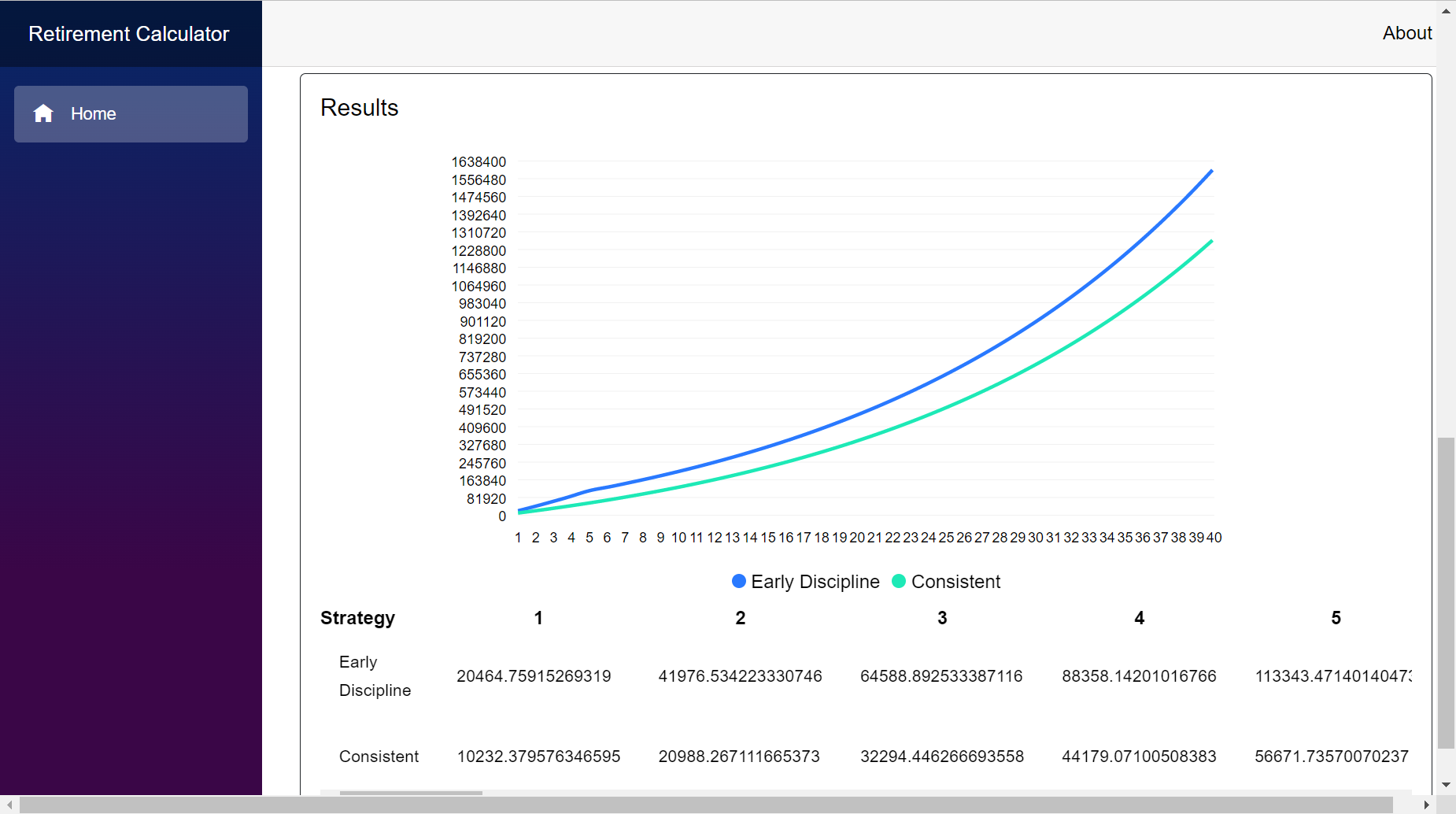Click the y-axis label 1638400
Image resolution: width=1456 pixels, height=814 pixels.
pos(479,162)
